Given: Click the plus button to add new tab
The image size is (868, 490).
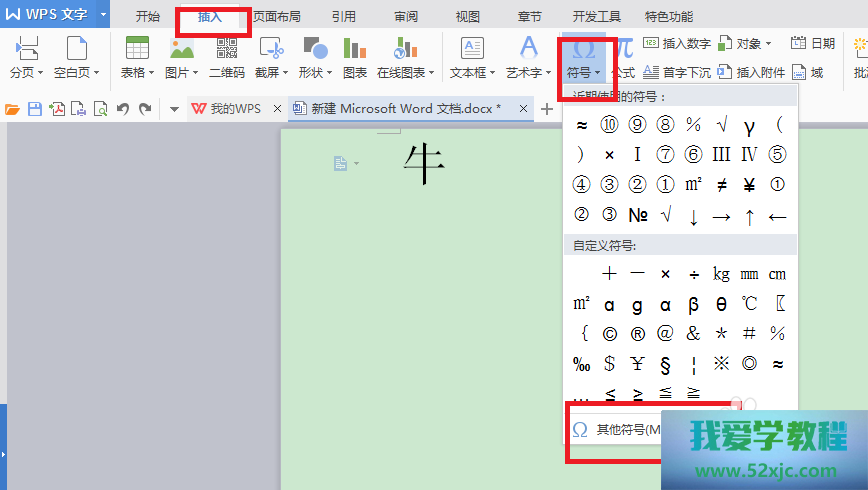Looking at the screenshot, I should (x=546, y=109).
